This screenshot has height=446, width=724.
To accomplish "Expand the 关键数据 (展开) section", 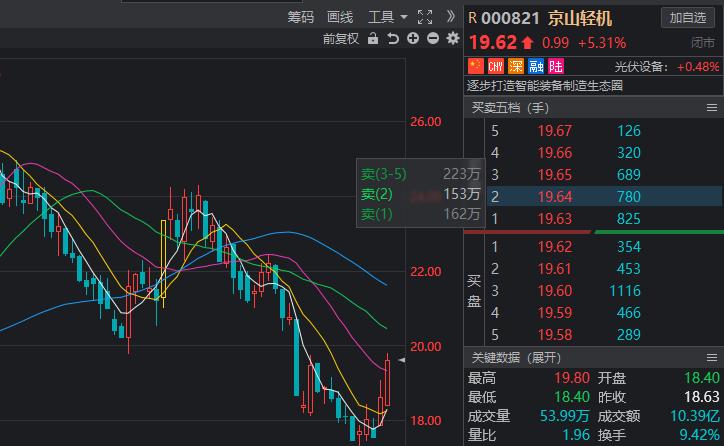I will [x=516, y=358].
